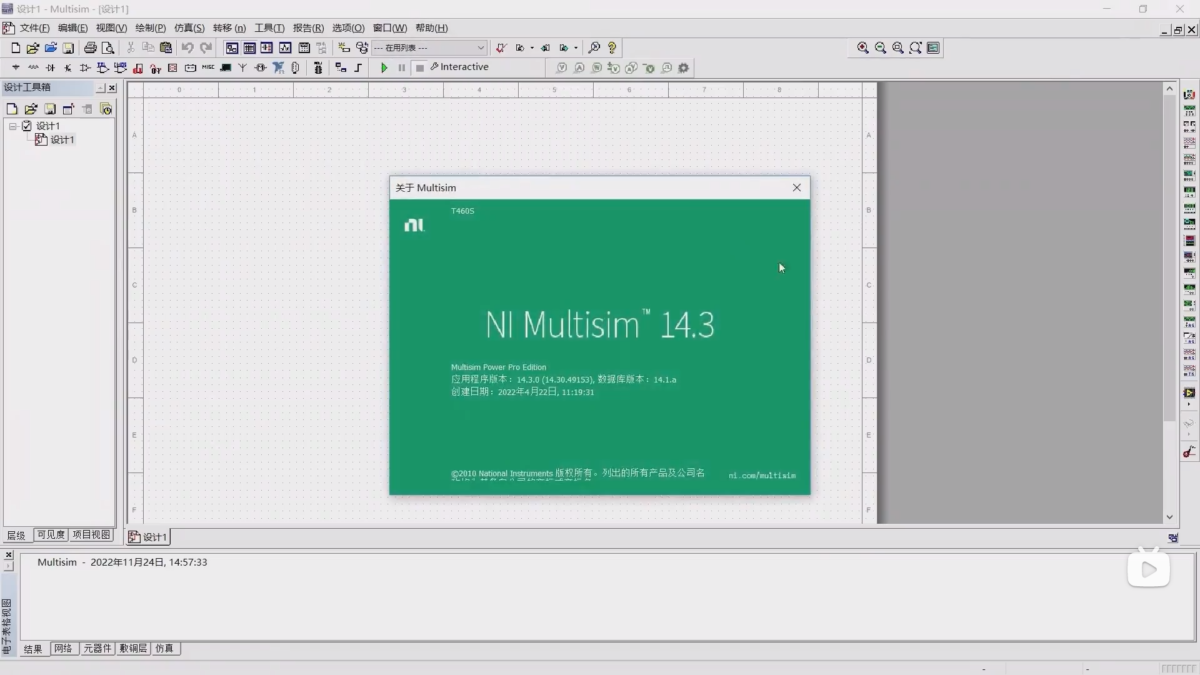Click the Zoom to fit page icon
Viewport: 1200px width, 675px height.
tap(915, 48)
